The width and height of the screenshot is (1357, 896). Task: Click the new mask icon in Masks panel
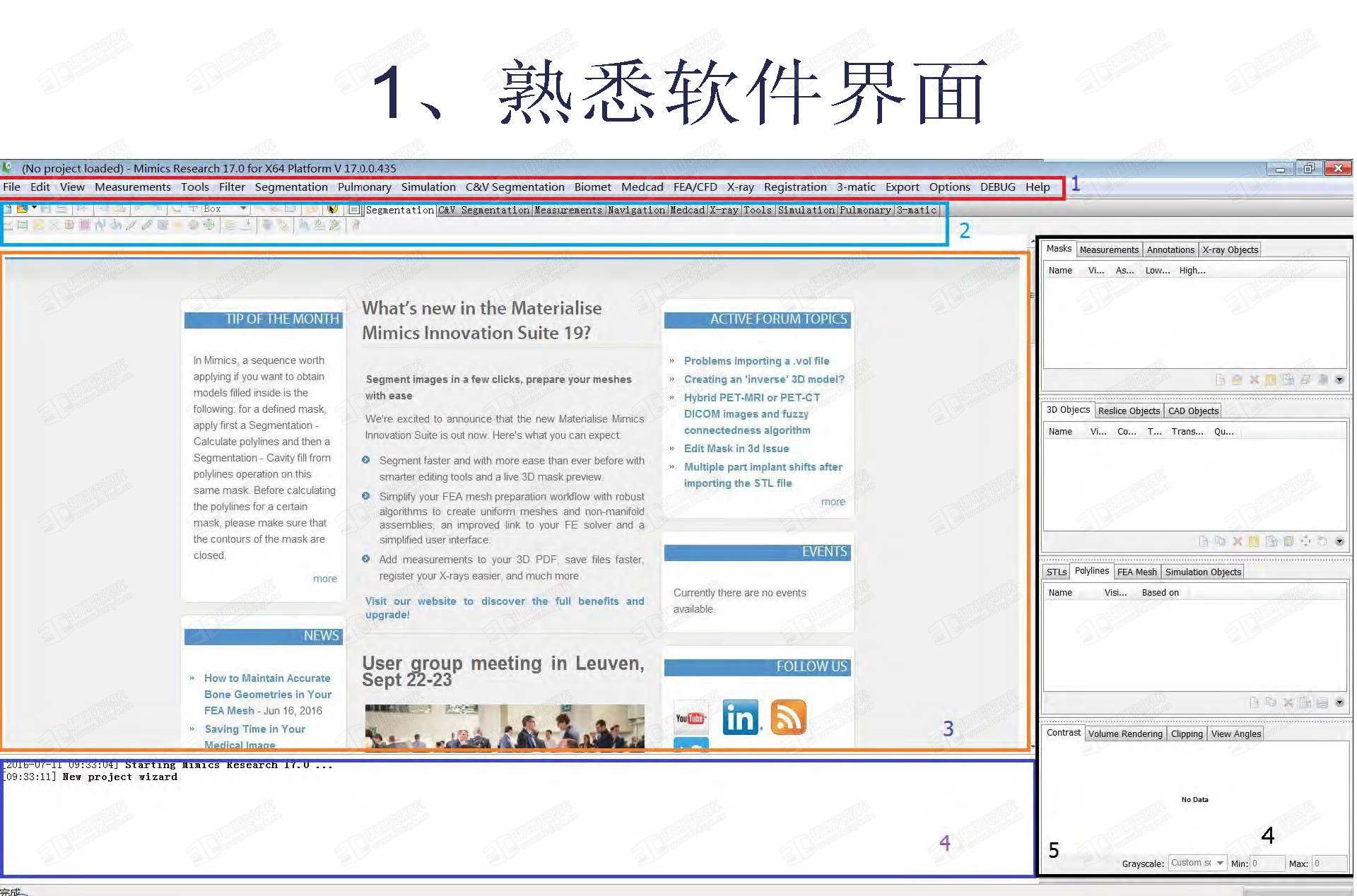tap(1220, 379)
